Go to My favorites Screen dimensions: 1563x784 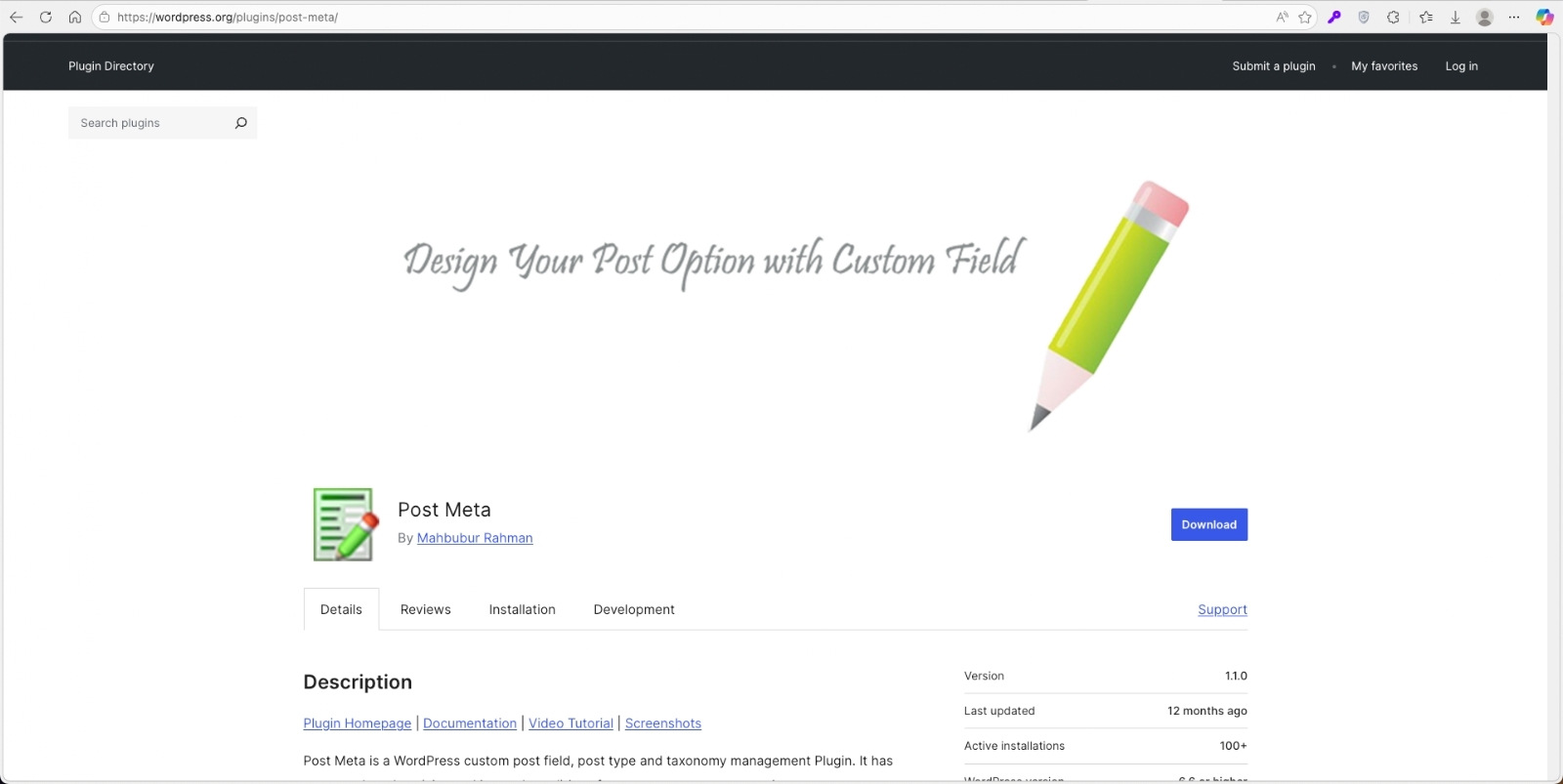1384,66
